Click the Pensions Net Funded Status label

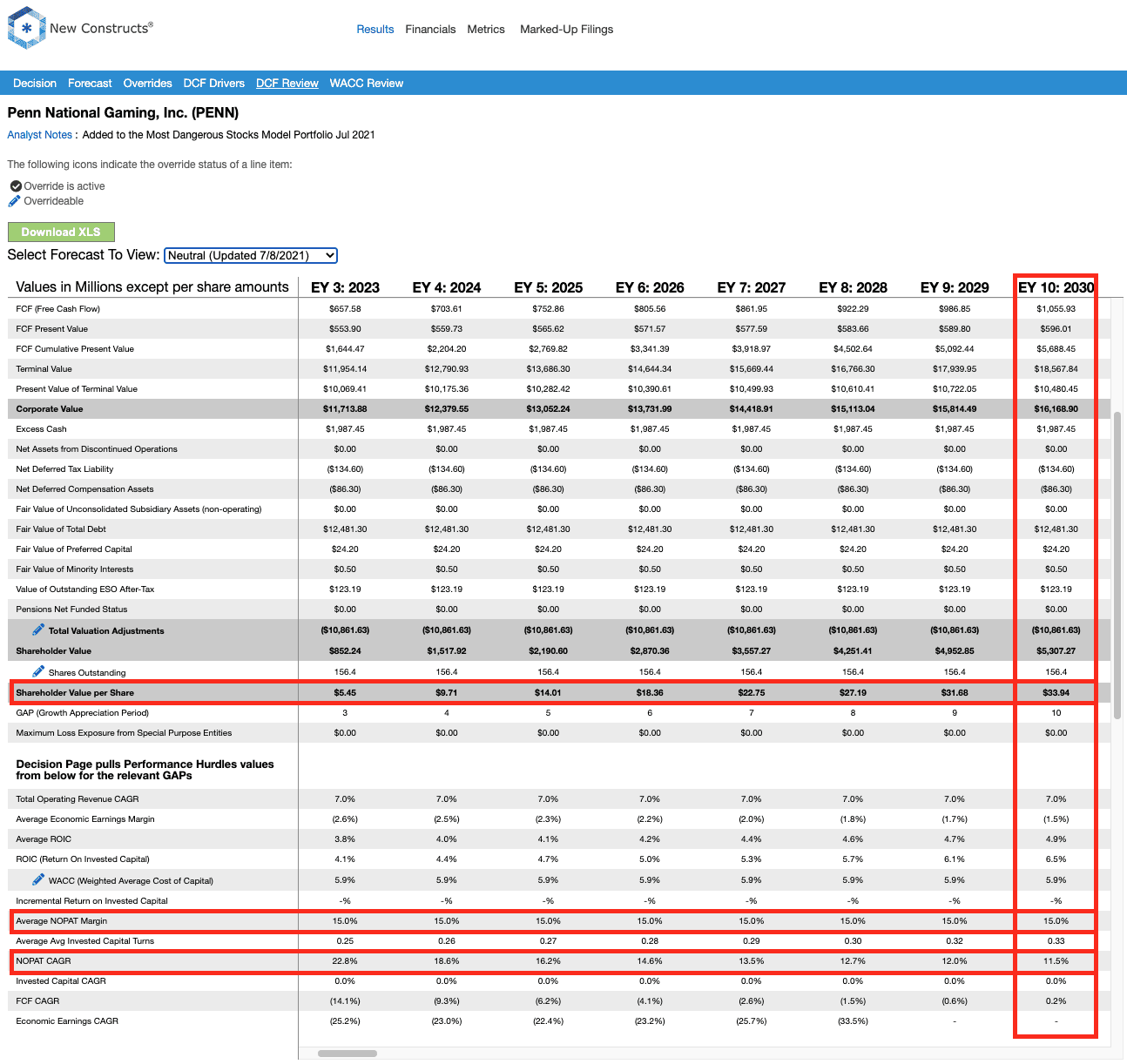pyautogui.click(x=71, y=609)
